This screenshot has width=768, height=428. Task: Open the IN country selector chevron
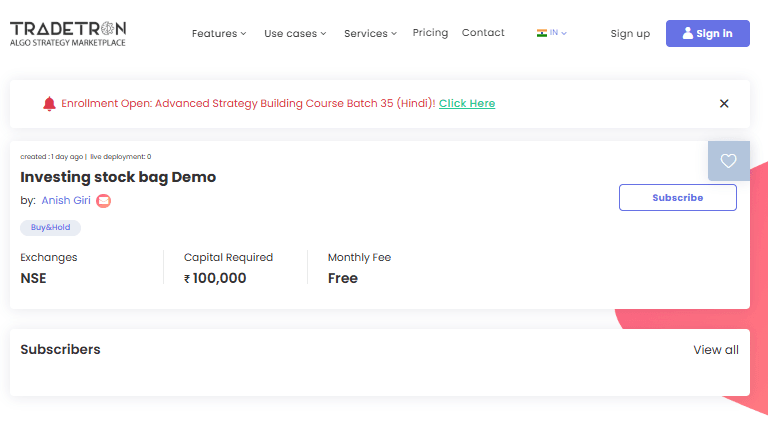point(564,34)
